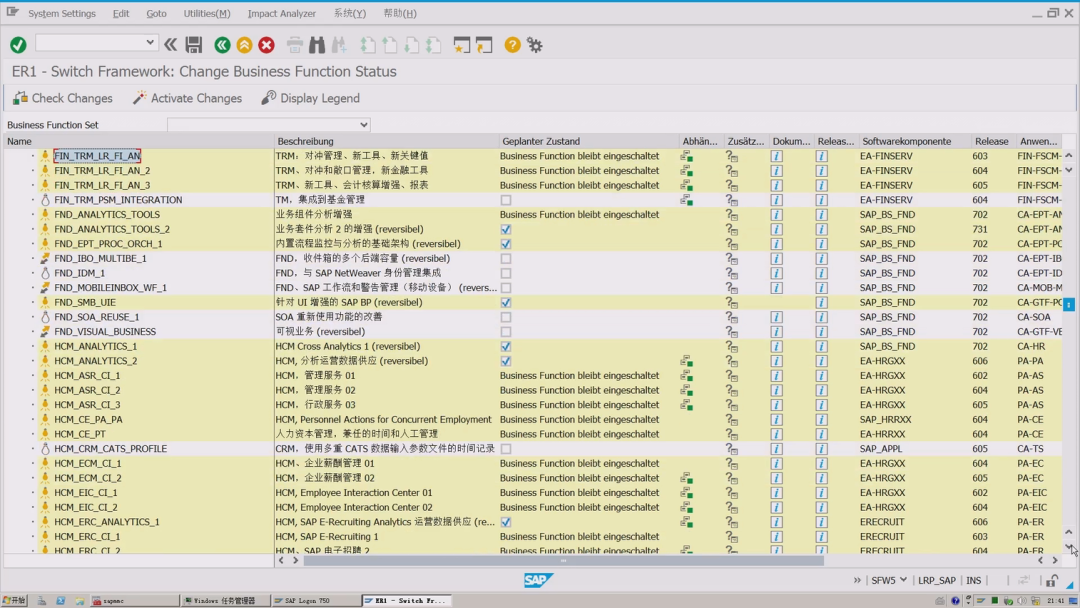Click release info icon for HCM_ECM_CI_1 row
The image size is (1080, 608).
pyautogui.click(x=821, y=463)
